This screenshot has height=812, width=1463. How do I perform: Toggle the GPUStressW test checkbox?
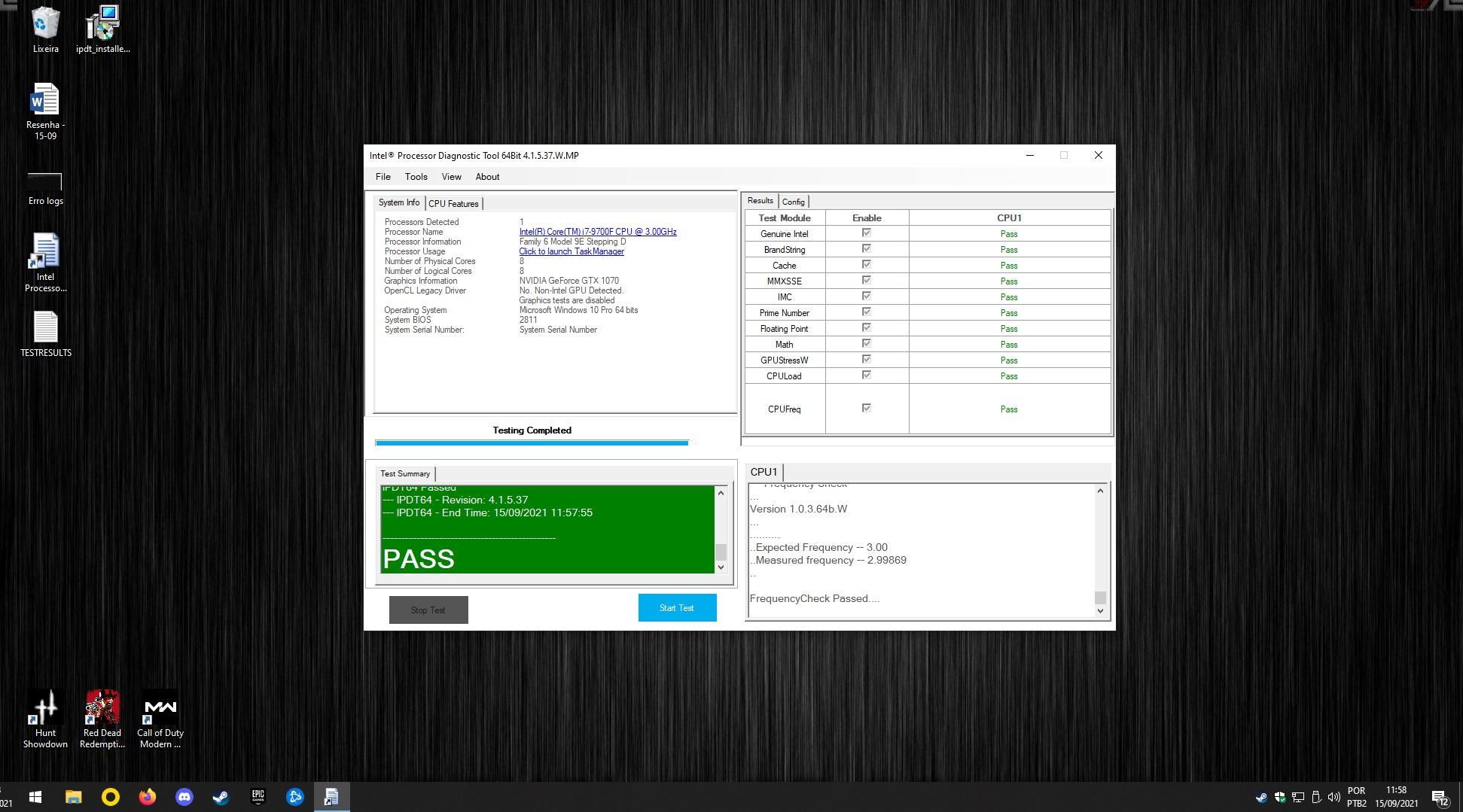click(866, 360)
